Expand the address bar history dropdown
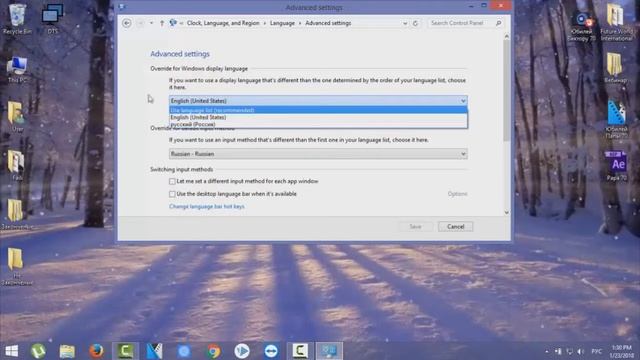This screenshot has height=360, width=640. 405,23
